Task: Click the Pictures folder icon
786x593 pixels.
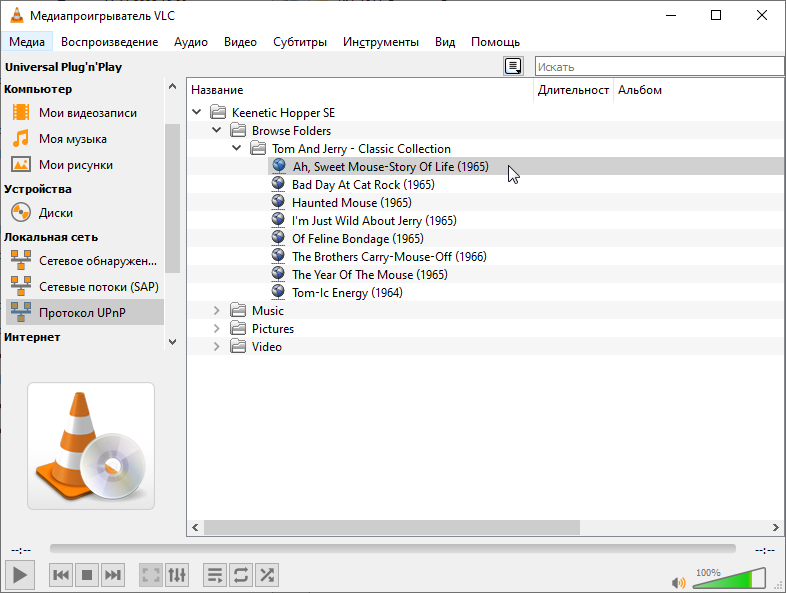Action: point(238,329)
